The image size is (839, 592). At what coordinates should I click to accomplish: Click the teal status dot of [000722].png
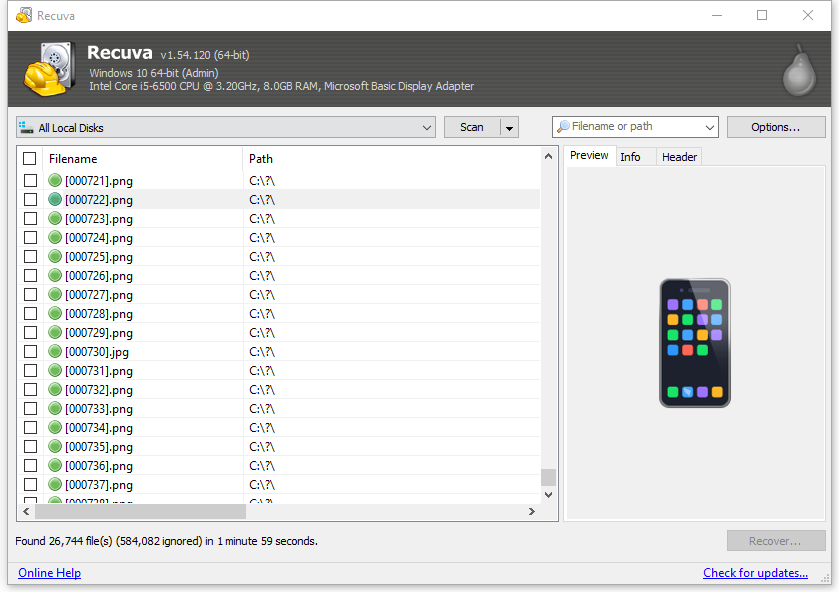click(55, 199)
